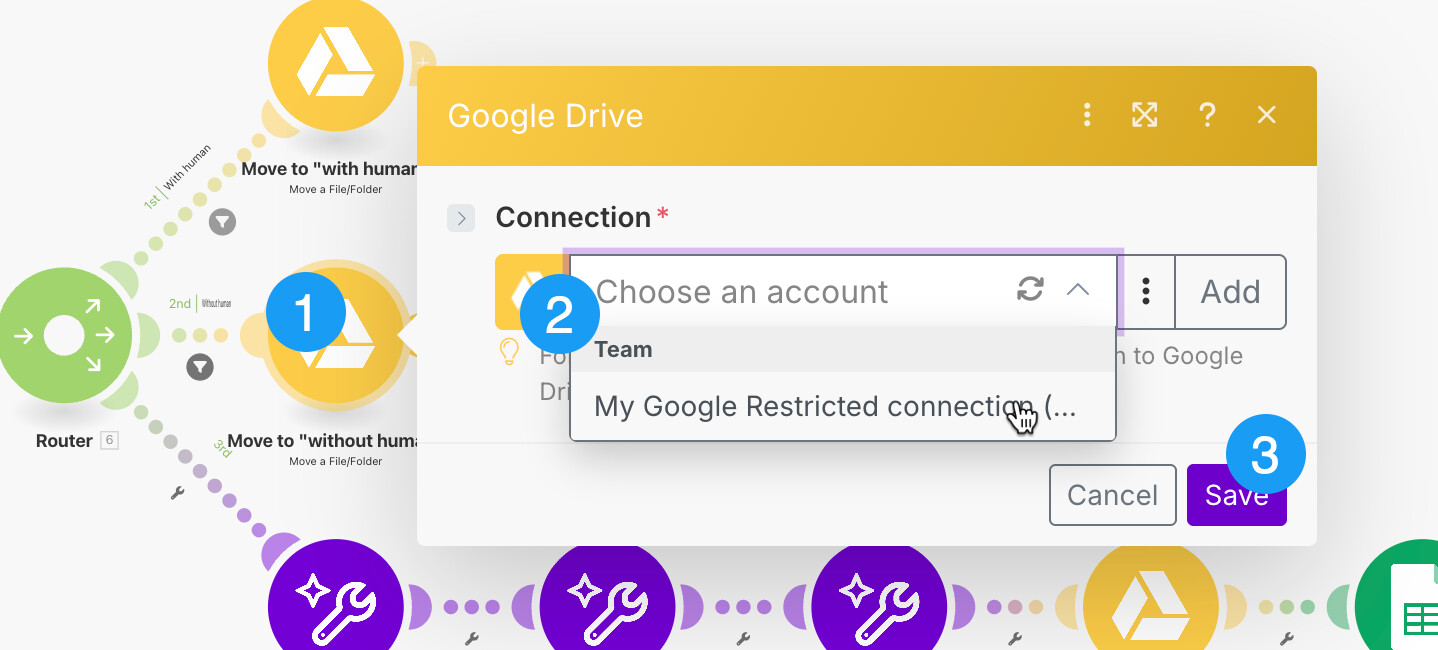Collapse the Choose an account dropdown
1438x650 pixels.
1077,290
